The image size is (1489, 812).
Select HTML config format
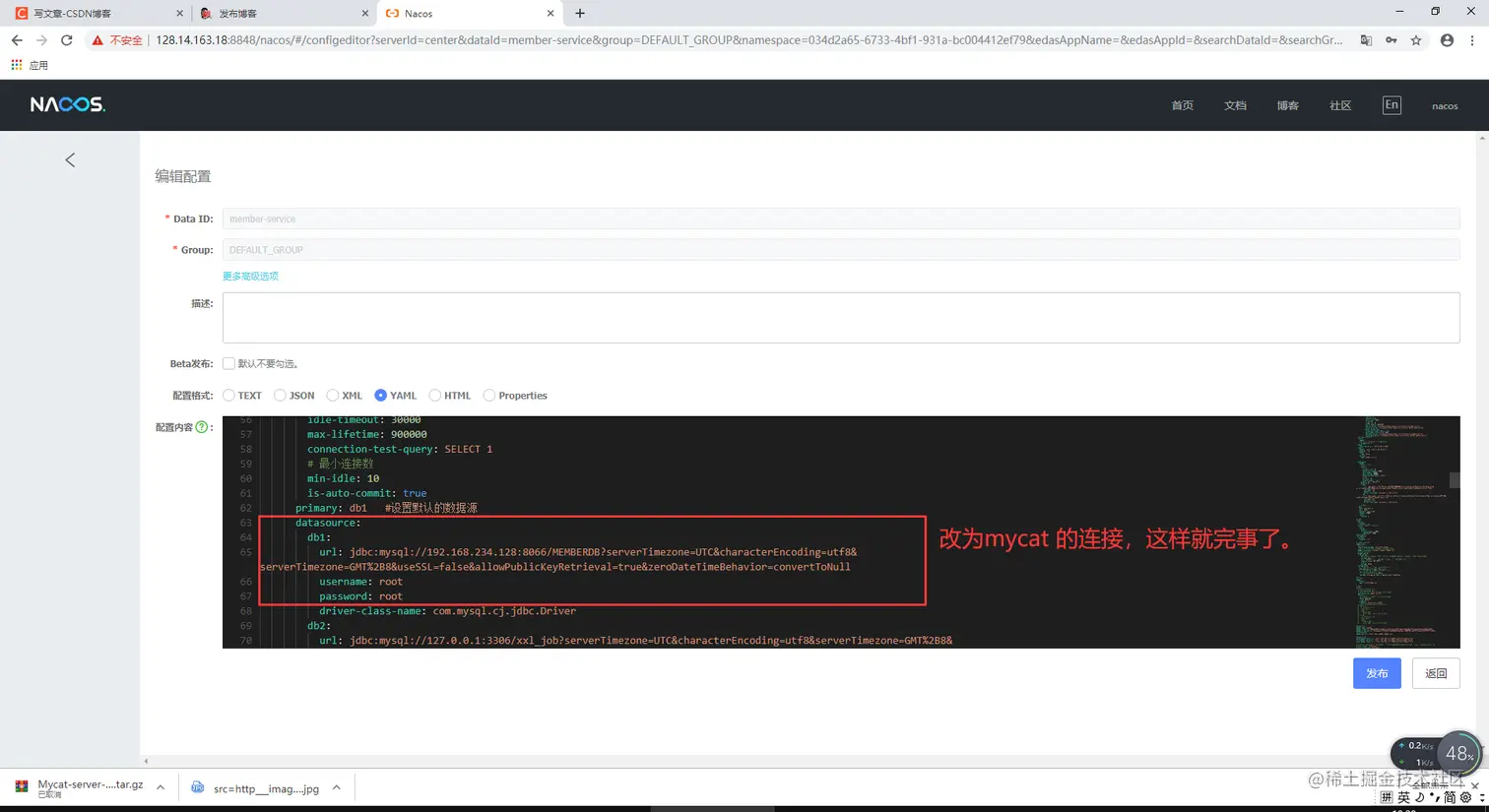point(434,395)
